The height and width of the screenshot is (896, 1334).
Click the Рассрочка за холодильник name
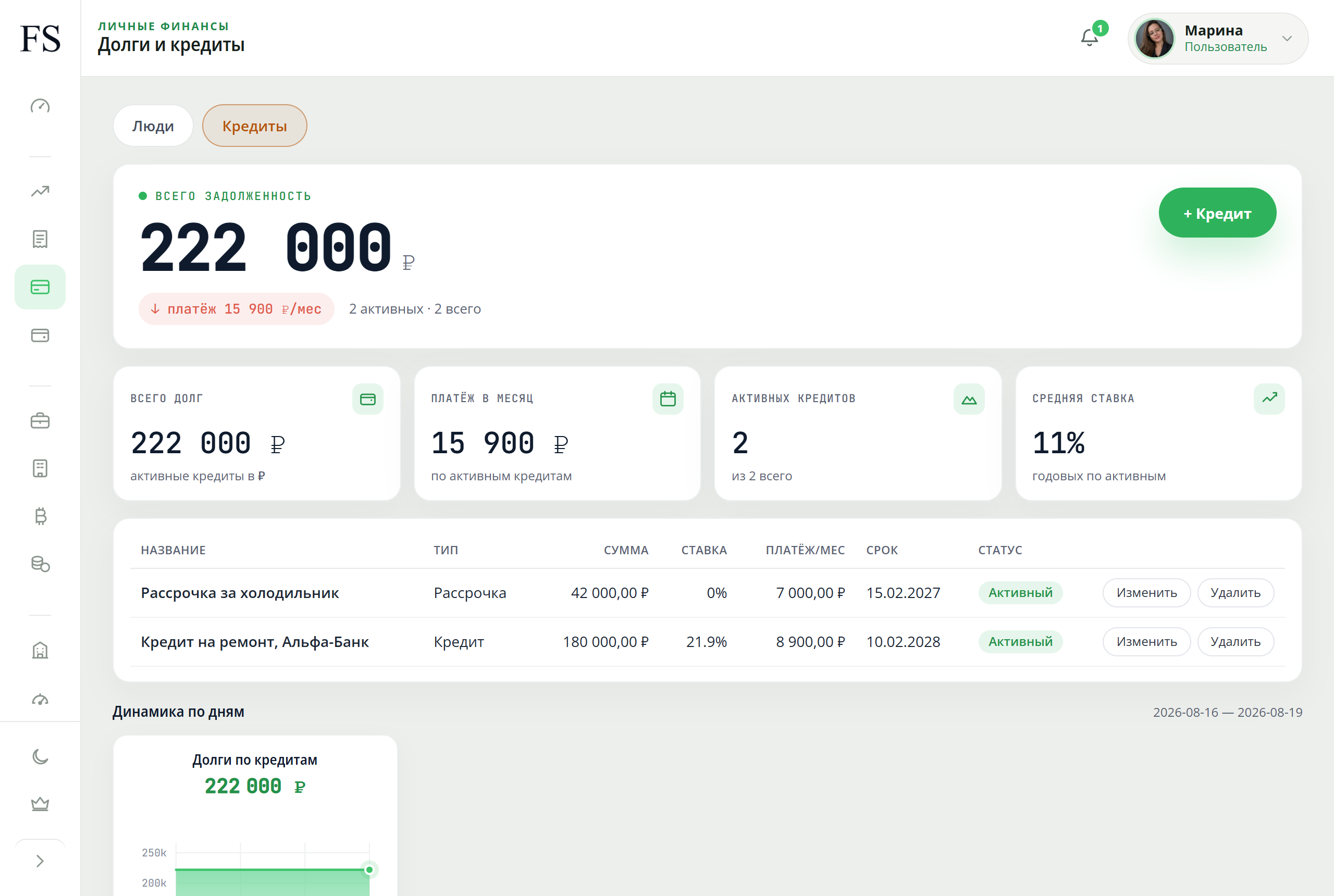240,593
